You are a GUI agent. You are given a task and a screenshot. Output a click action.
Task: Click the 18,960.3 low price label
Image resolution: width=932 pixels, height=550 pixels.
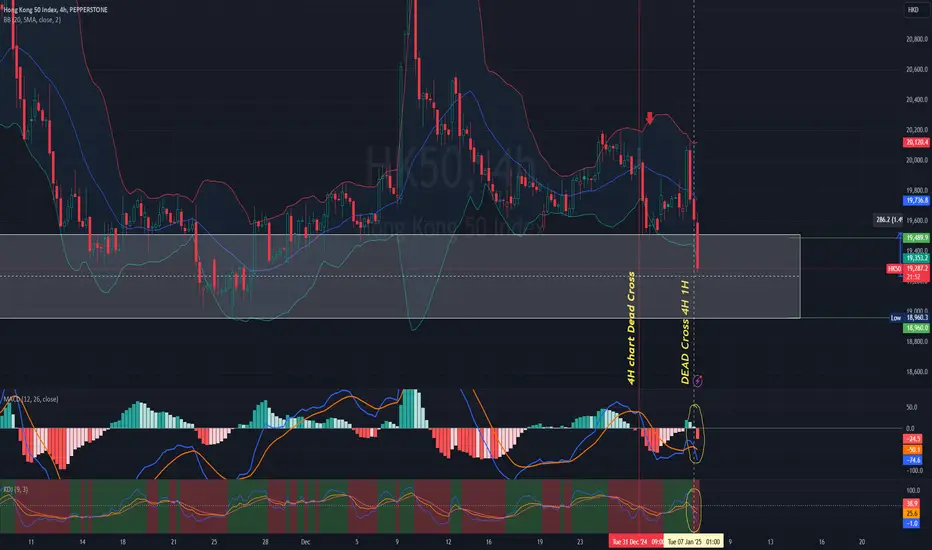click(917, 318)
